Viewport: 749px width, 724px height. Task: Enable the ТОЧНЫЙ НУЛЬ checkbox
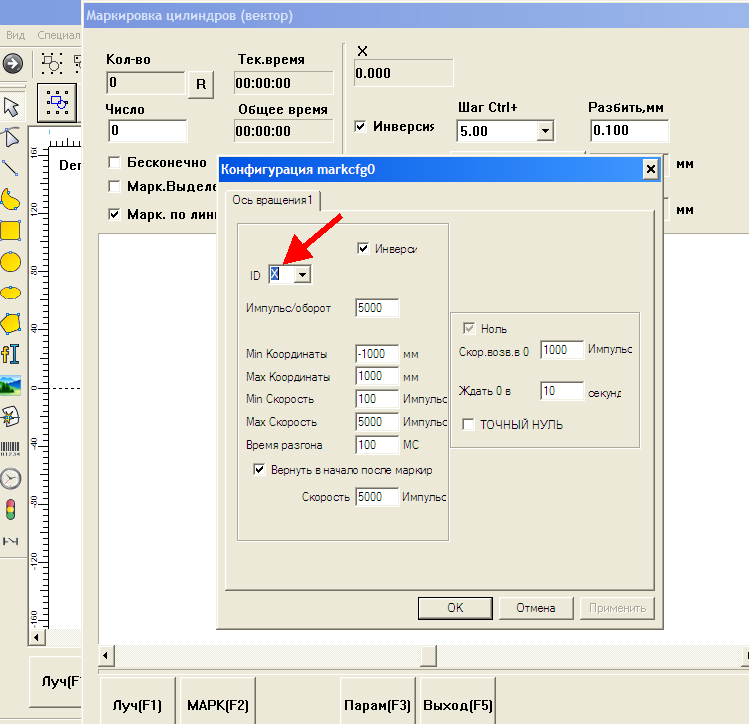[468, 425]
